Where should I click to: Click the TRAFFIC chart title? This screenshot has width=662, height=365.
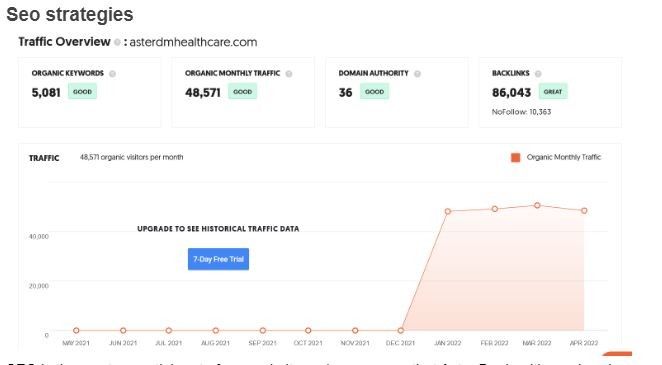44,158
